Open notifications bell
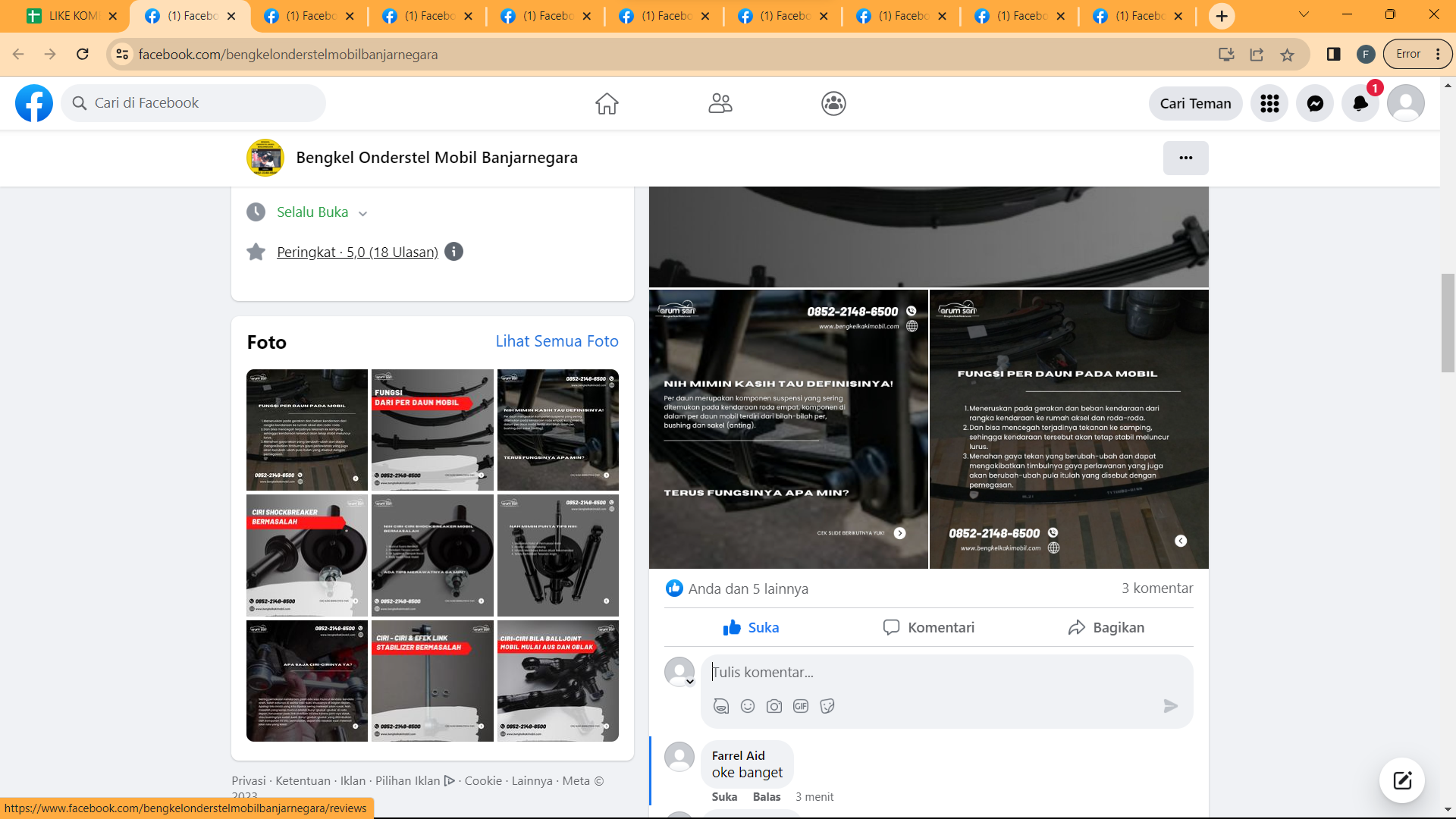The image size is (1456, 819). [1360, 103]
